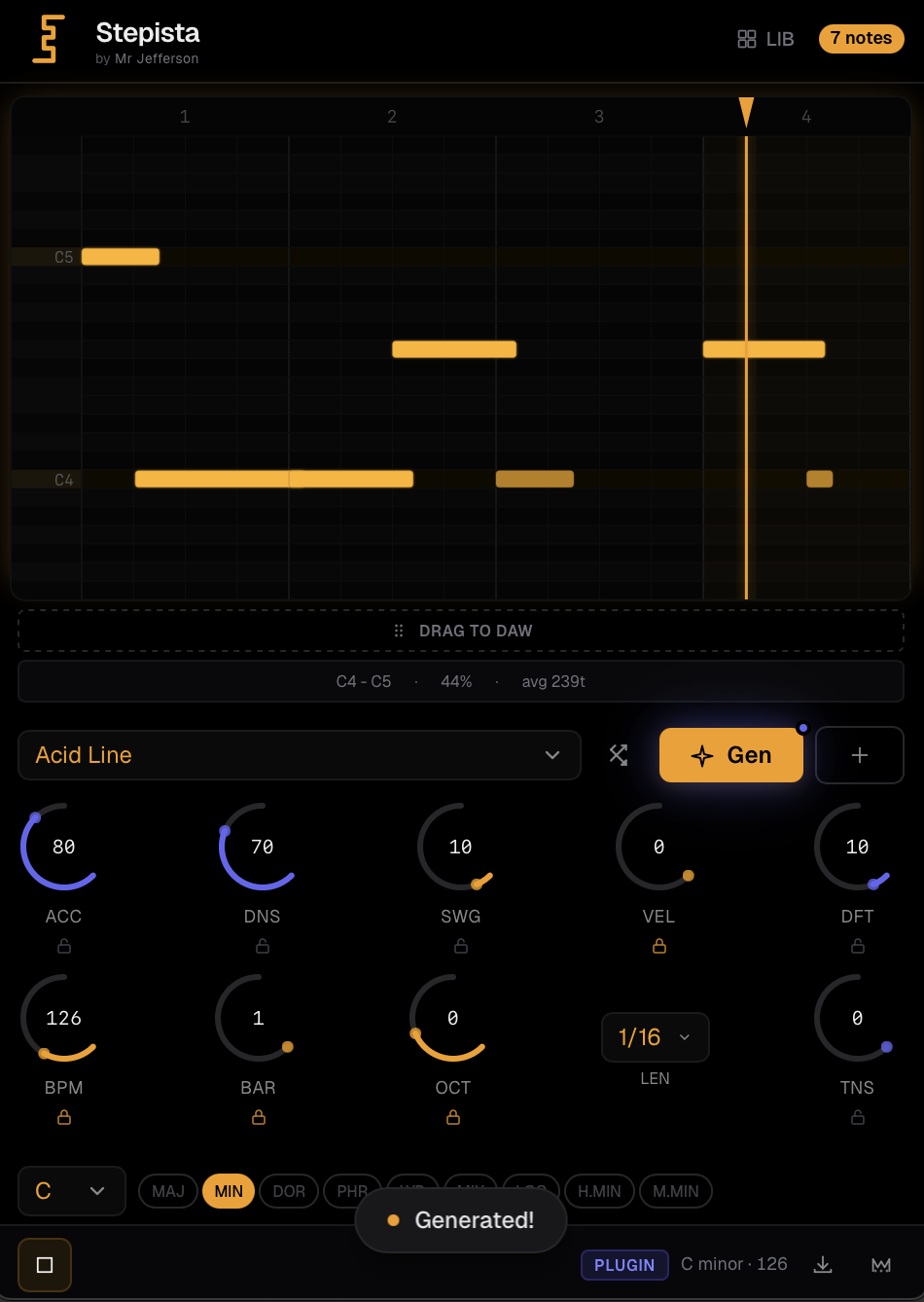Select the MAJ scale
The width and height of the screenshot is (924, 1302).
pos(168,1191)
